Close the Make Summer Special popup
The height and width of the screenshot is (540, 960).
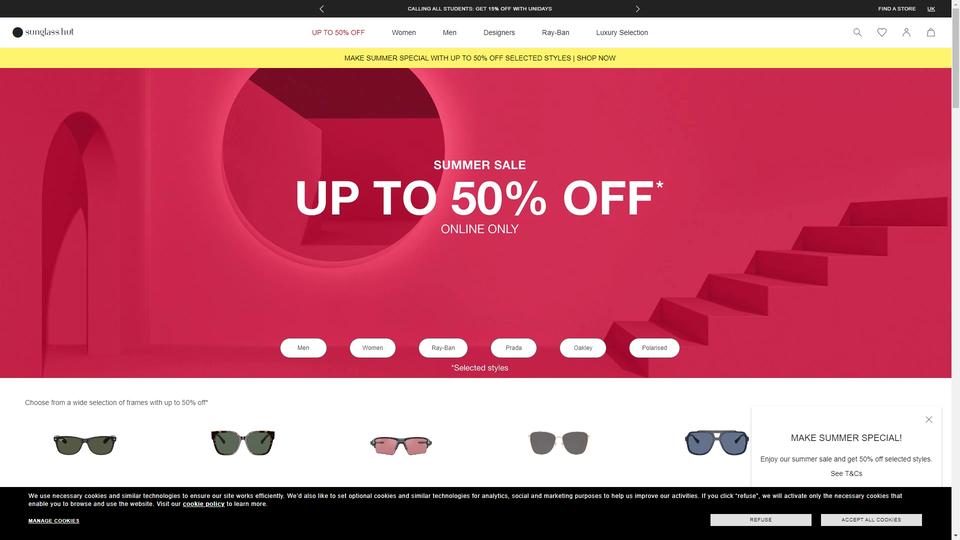(929, 419)
